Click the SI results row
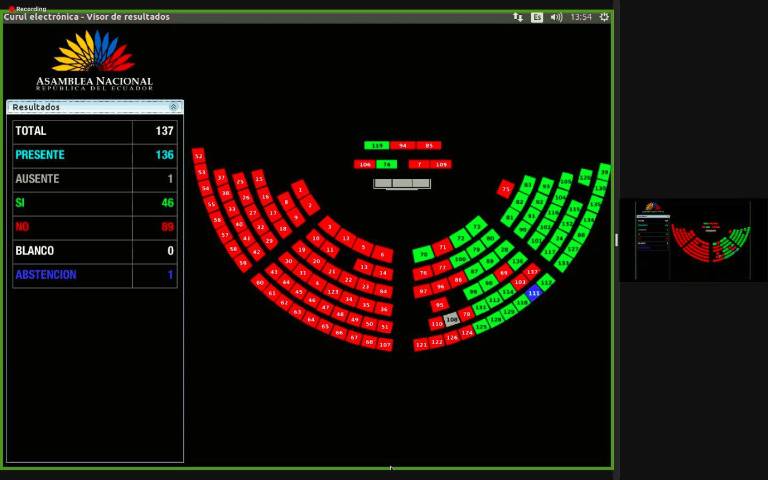 pyautogui.click(x=95, y=203)
